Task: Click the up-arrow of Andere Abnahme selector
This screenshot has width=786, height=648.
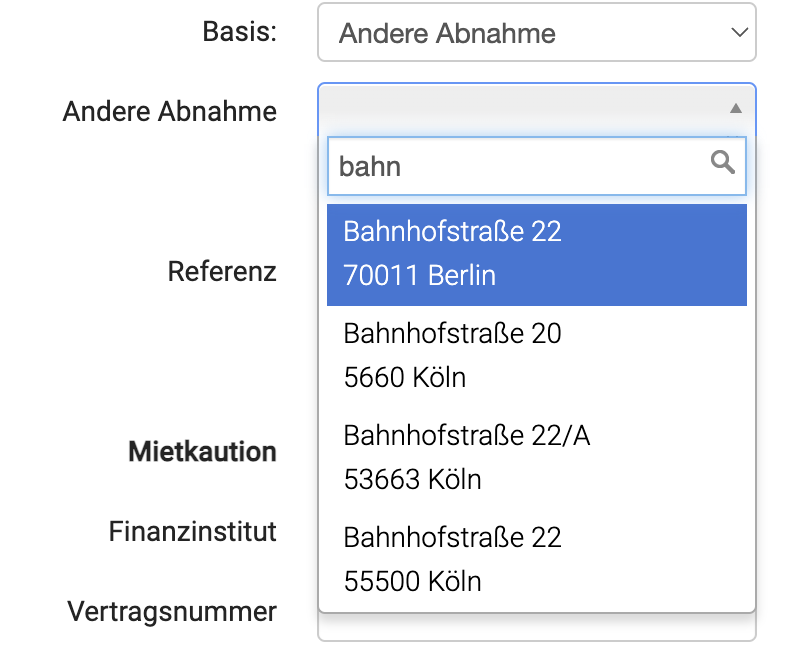Action: [735, 108]
